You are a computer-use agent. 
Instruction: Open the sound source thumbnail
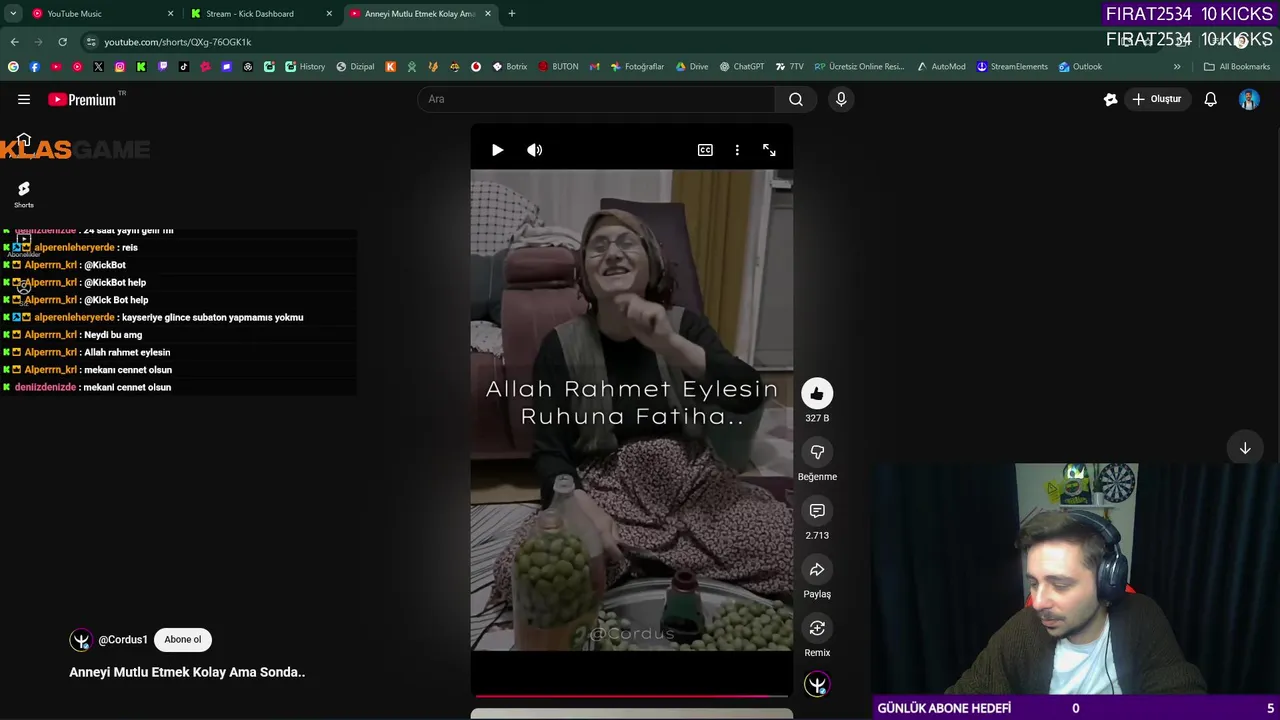tap(817, 684)
